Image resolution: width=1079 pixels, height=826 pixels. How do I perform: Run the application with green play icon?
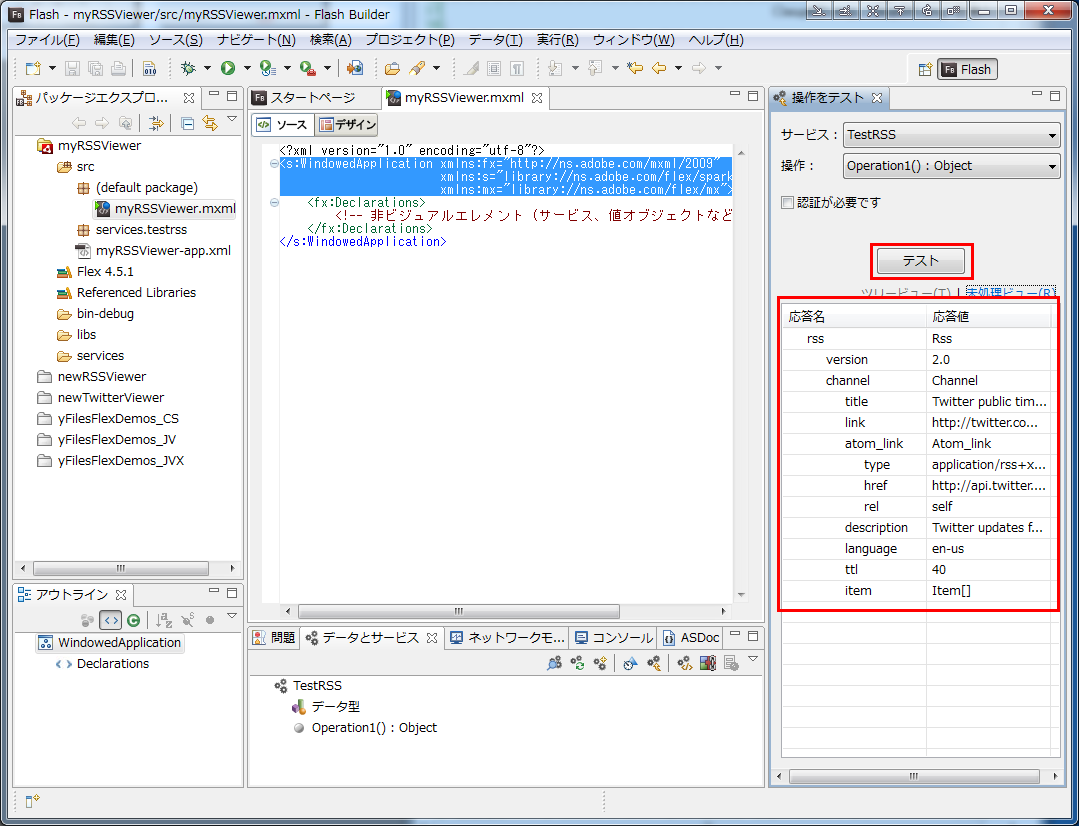[228, 67]
